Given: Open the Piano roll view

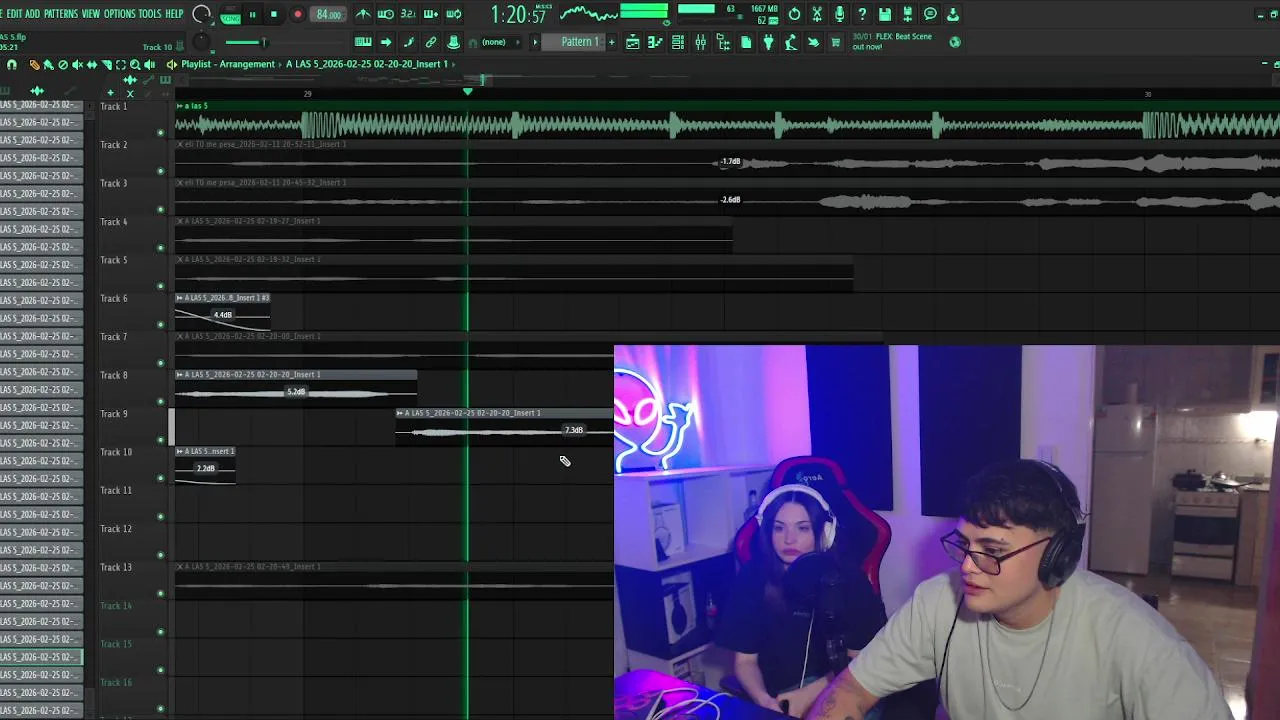Looking at the screenshot, I should tap(655, 42).
